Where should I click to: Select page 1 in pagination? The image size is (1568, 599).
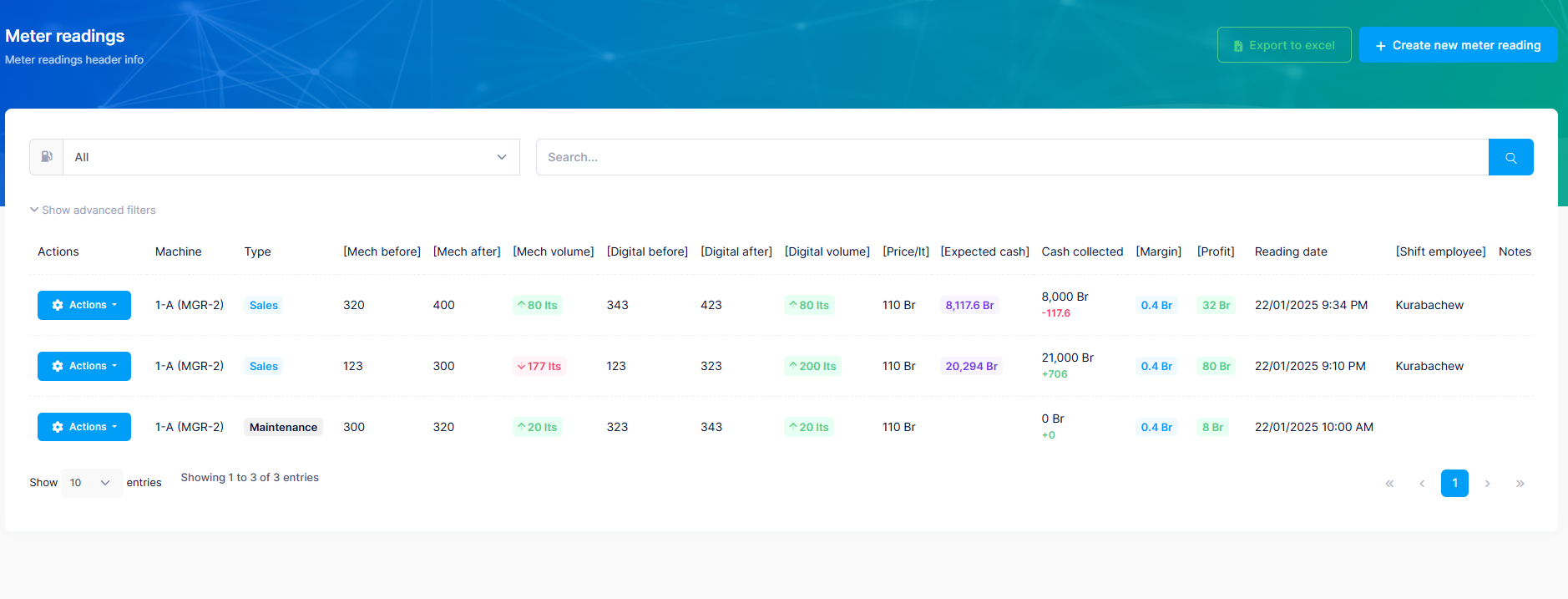coord(1454,484)
